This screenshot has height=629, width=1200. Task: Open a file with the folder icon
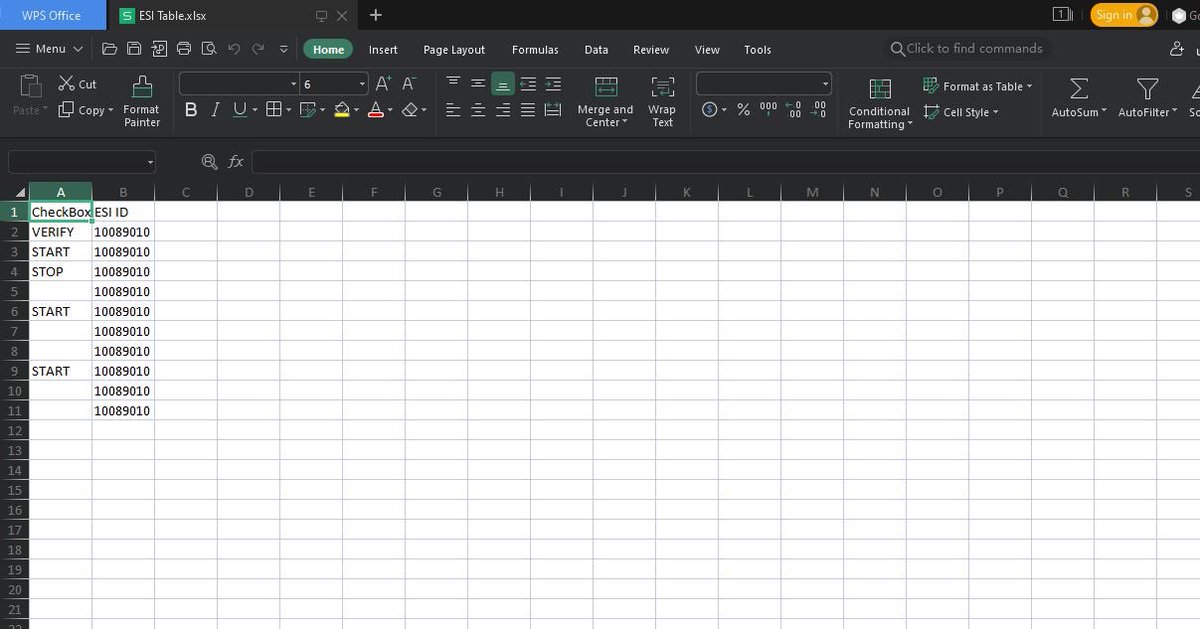[x=109, y=49]
